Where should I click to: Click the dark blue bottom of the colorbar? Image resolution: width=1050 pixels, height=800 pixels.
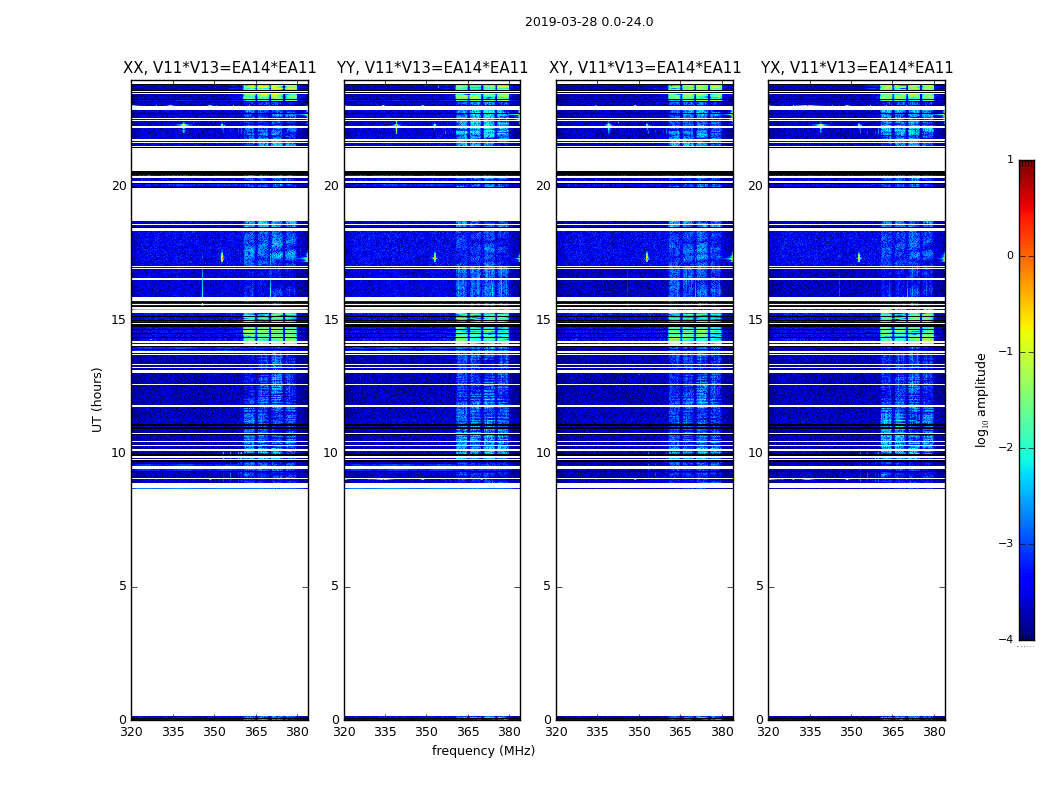1027,623
